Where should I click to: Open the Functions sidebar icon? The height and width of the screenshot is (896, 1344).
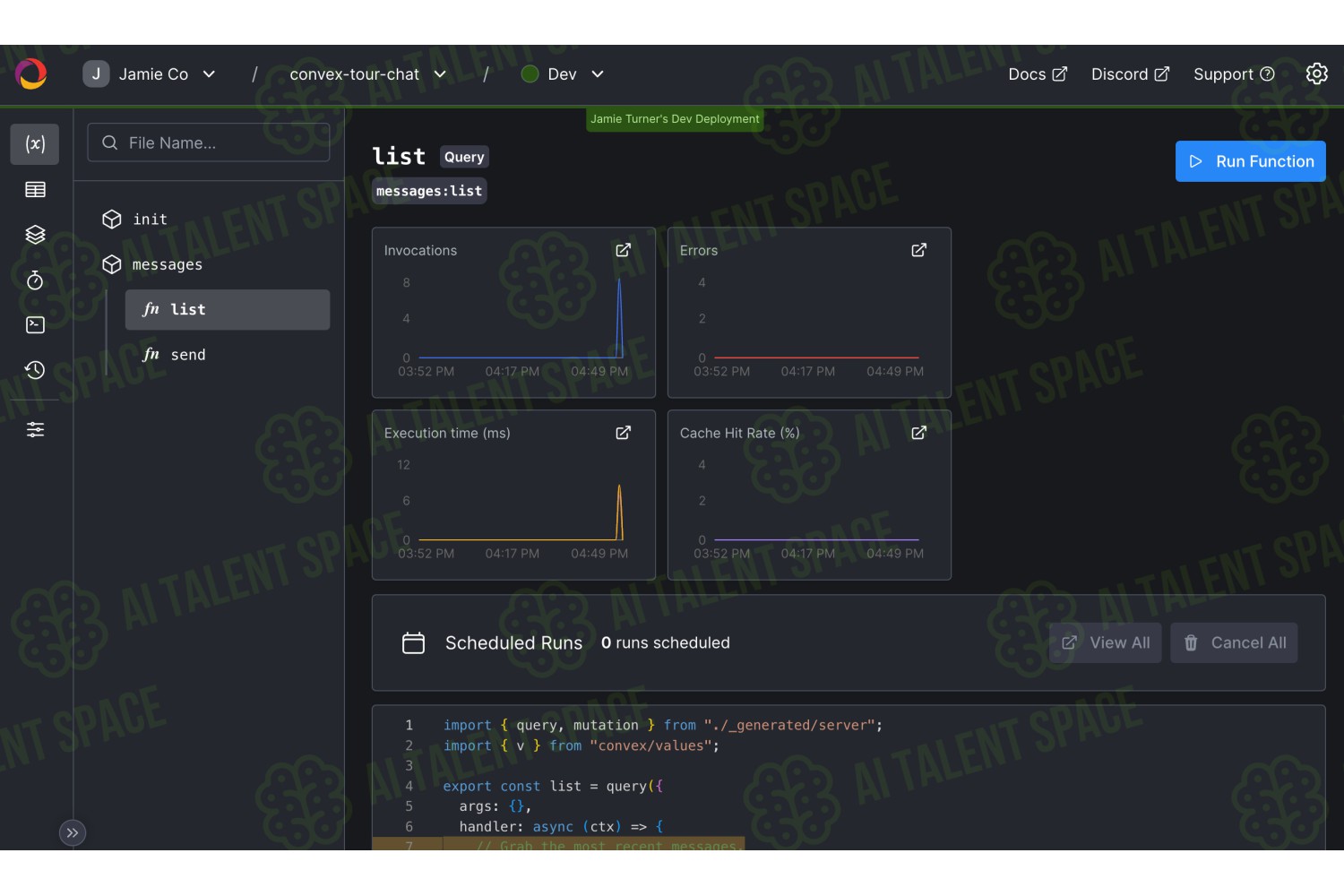pyautogui.click(x=35, y=144)
